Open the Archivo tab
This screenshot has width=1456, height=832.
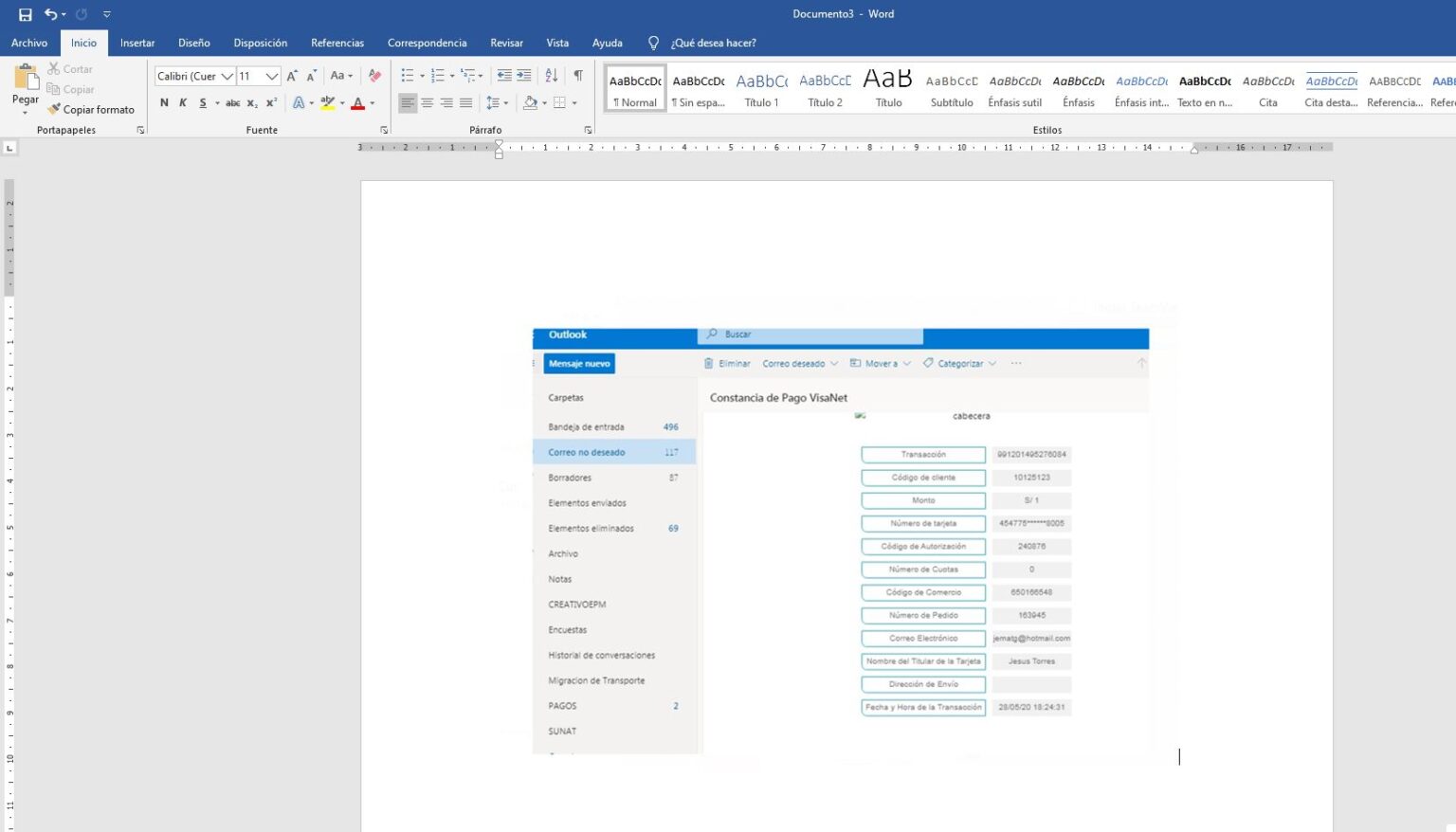(29, 43)
